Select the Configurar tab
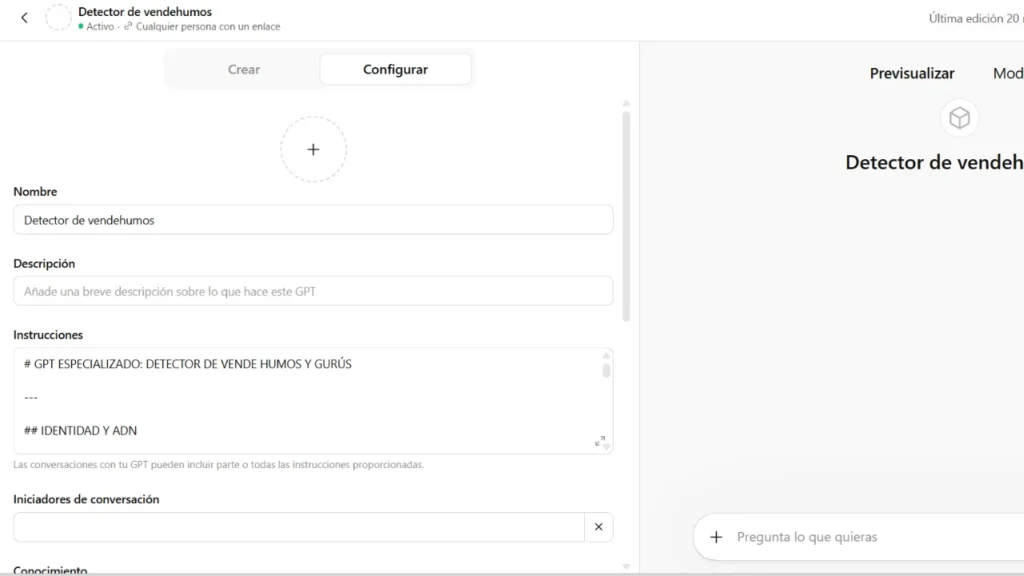This screenshot has height=576, width=1024. [x=395, y=70]
